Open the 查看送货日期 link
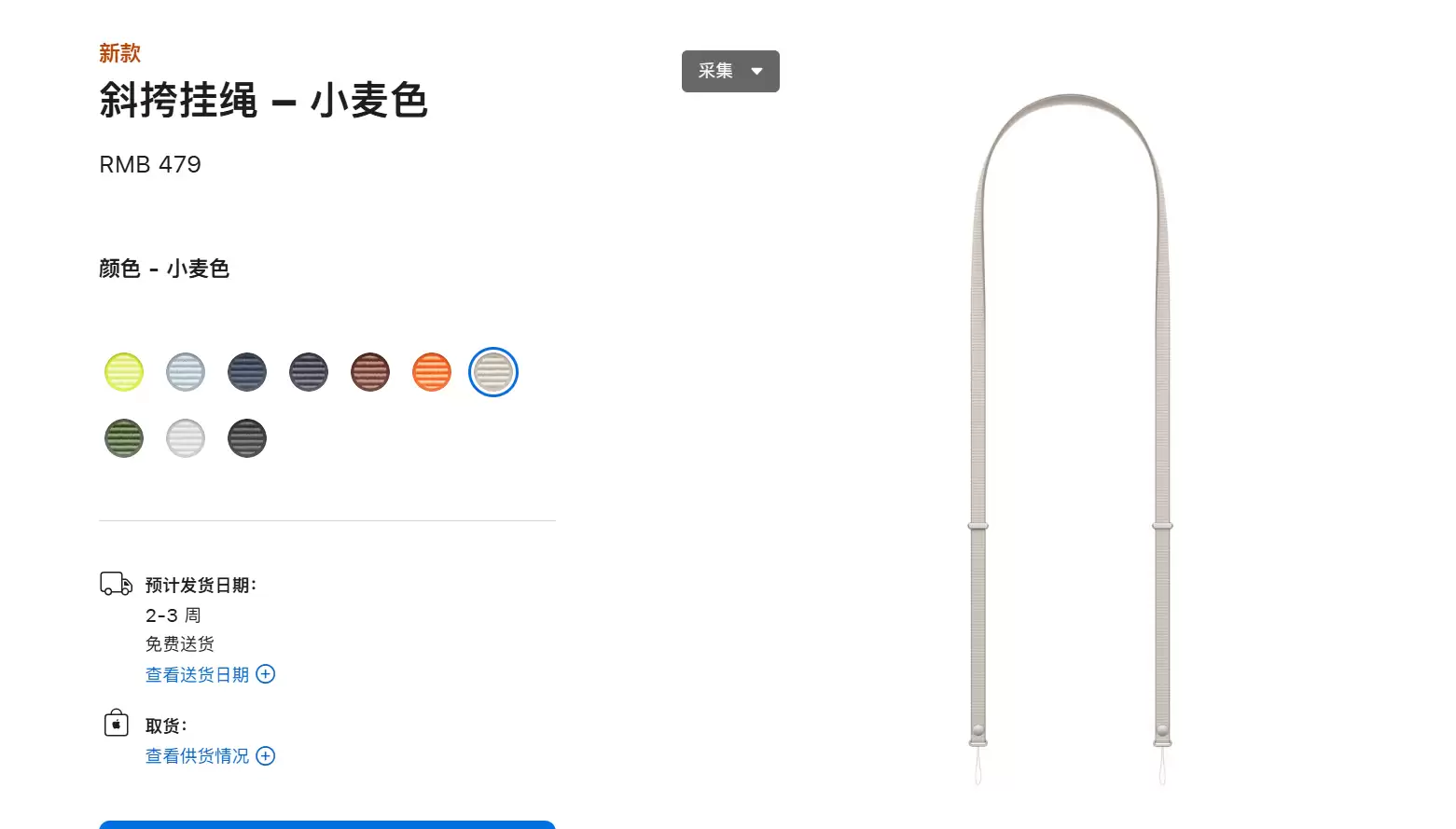Screen dimensions: 1456x829 198,674
